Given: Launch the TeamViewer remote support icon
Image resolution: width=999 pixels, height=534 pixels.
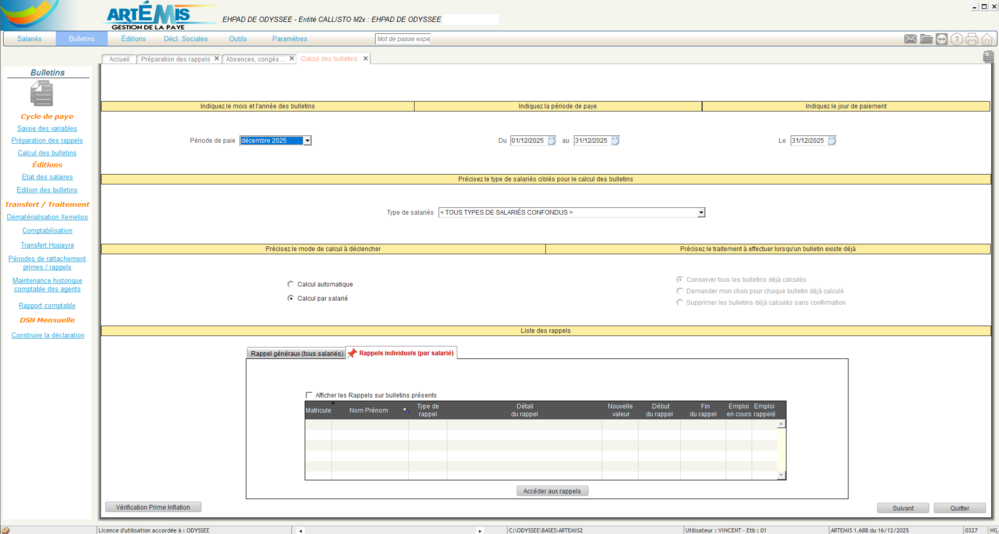Looking at the screenshot, I should [941, 39].
